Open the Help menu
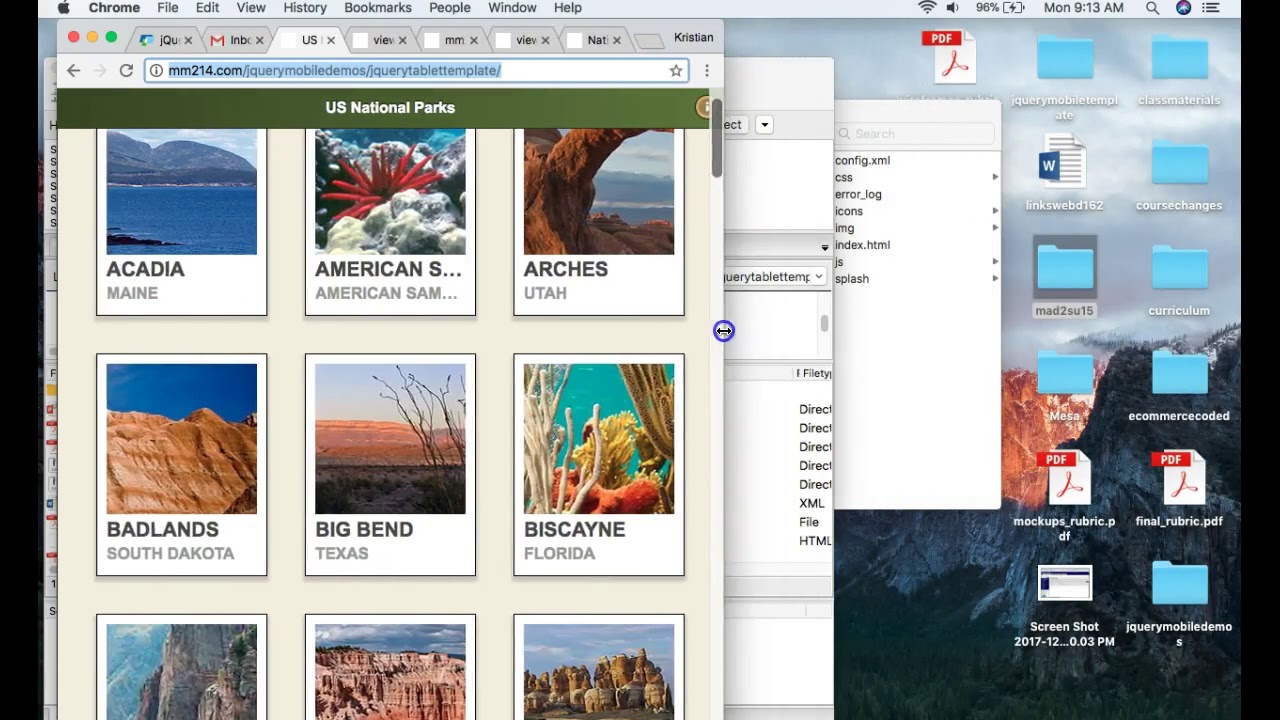1280x720 pixels. (567, 8)
